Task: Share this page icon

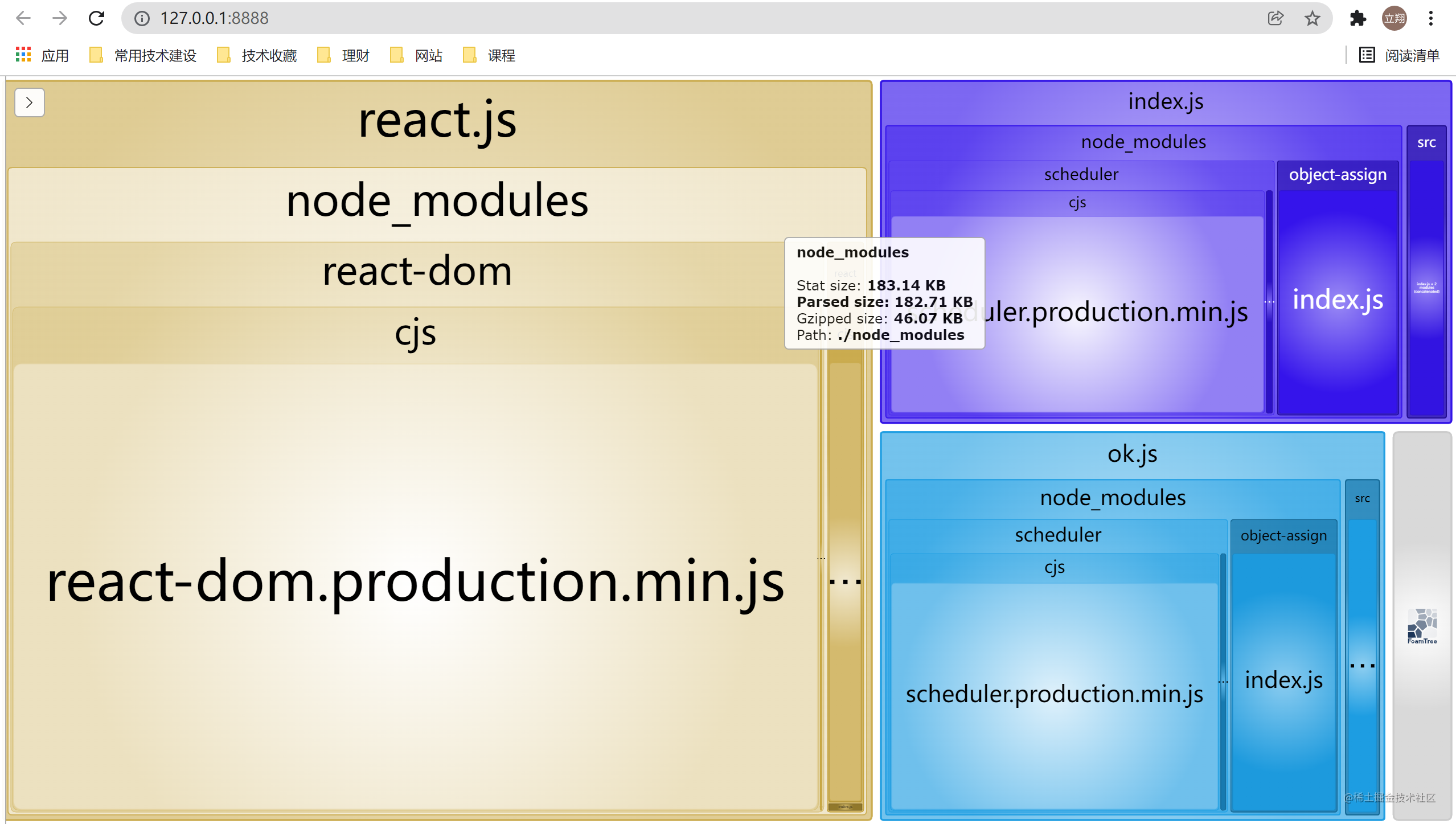Action: 1275,18
